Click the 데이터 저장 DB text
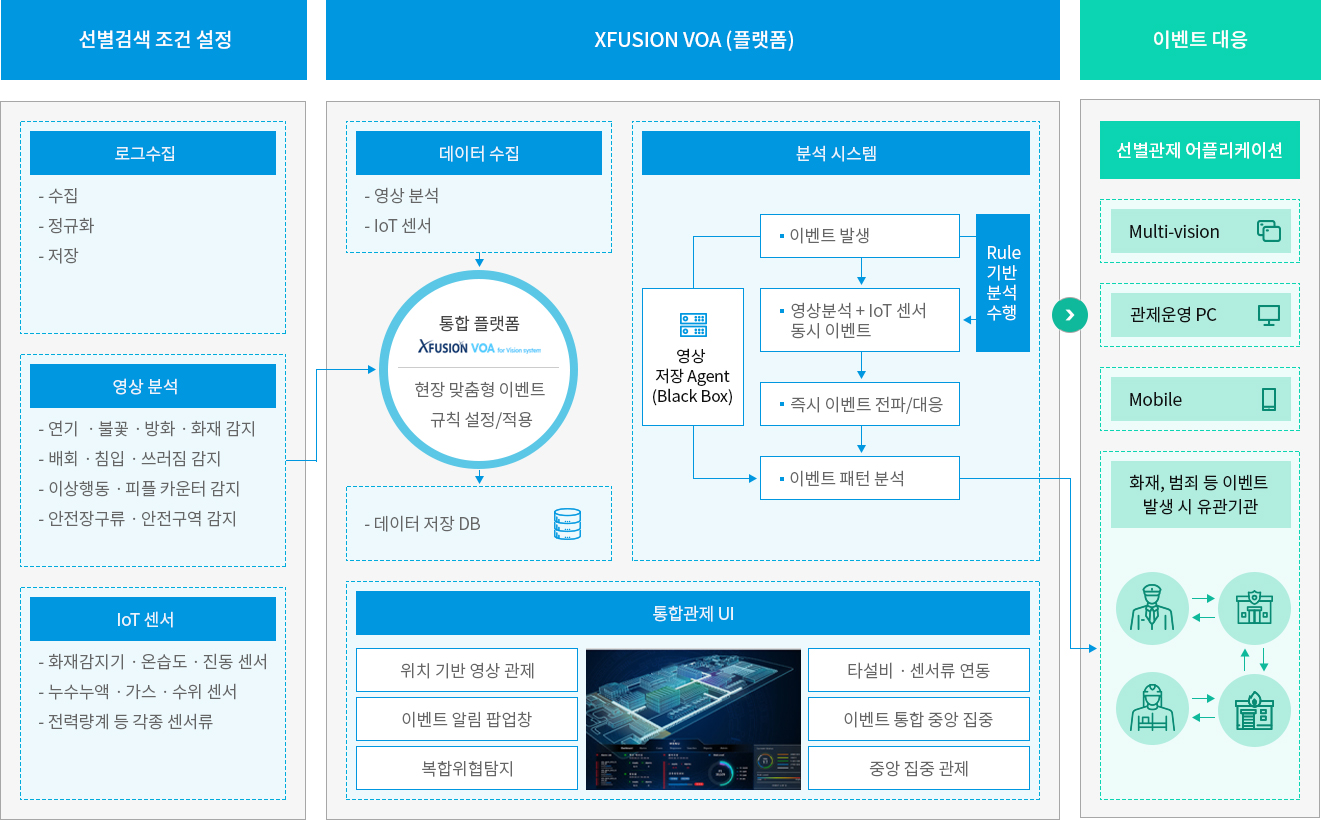The width and height of the screenshot is (1321, 820). pyautogui.click(x=422, y=523)
